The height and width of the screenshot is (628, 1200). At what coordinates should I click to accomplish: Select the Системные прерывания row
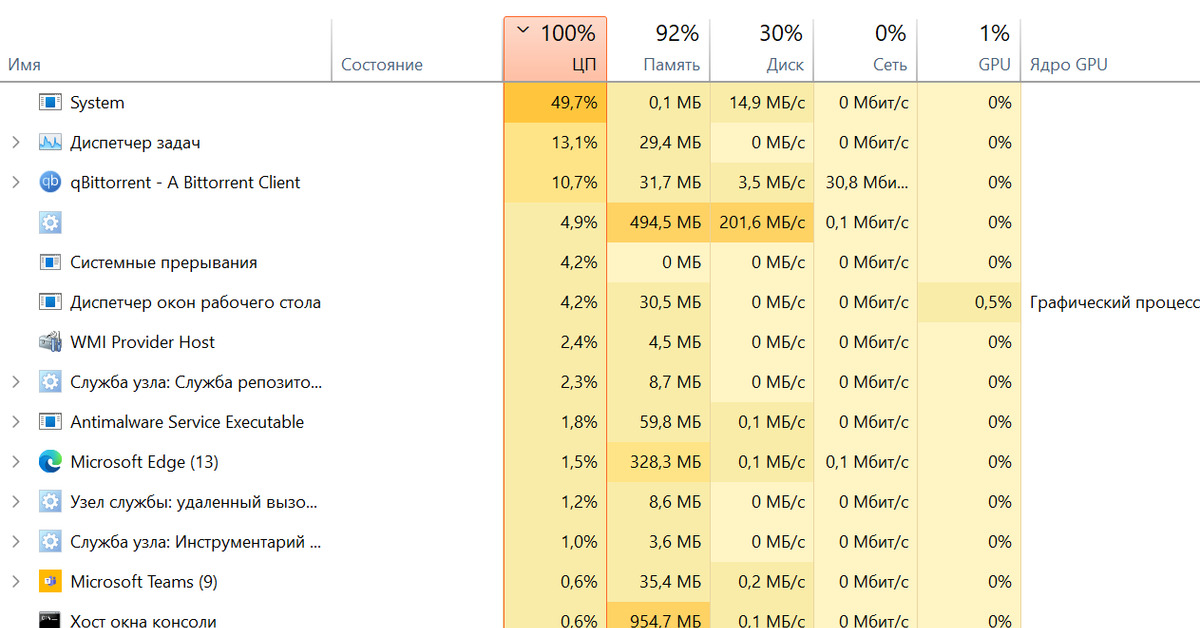pyautogui.click(x=163, y=262)
